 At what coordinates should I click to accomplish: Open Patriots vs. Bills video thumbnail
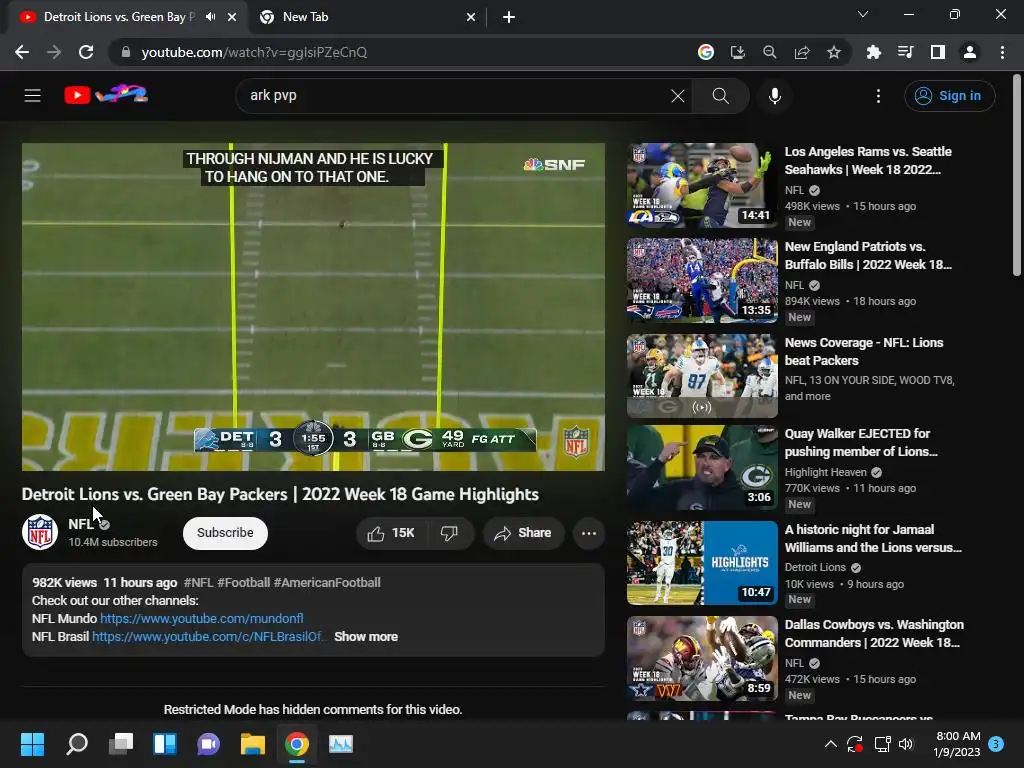702,281
